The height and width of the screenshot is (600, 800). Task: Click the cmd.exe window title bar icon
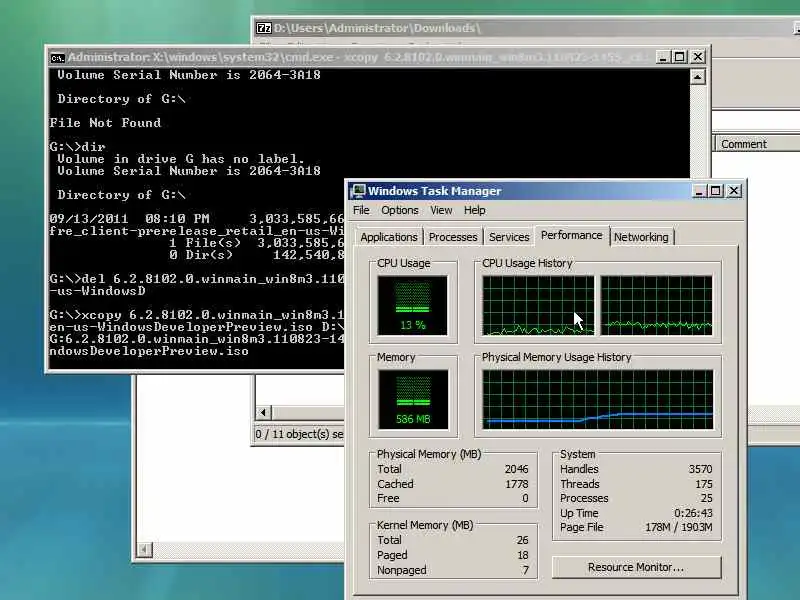tap(57, 58)
